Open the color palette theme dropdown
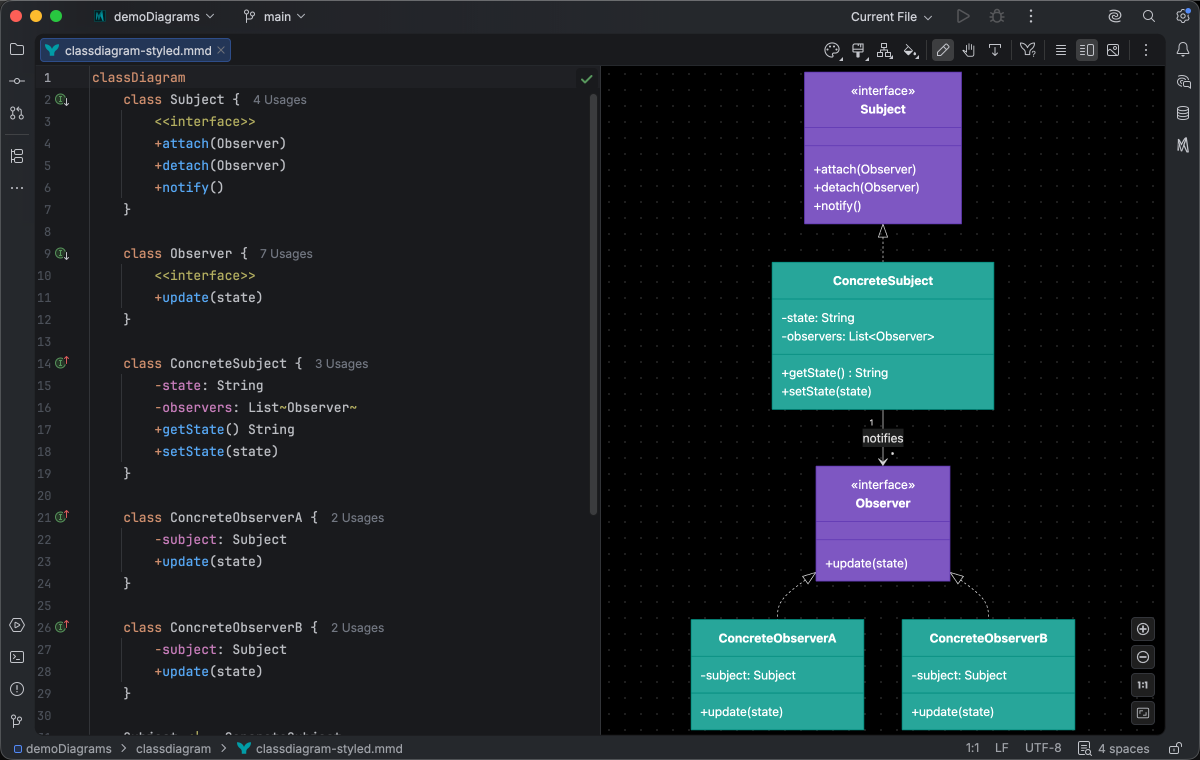Image resolution: width=1200 pixels, height=760 pixels. click(x=832, y=50)
